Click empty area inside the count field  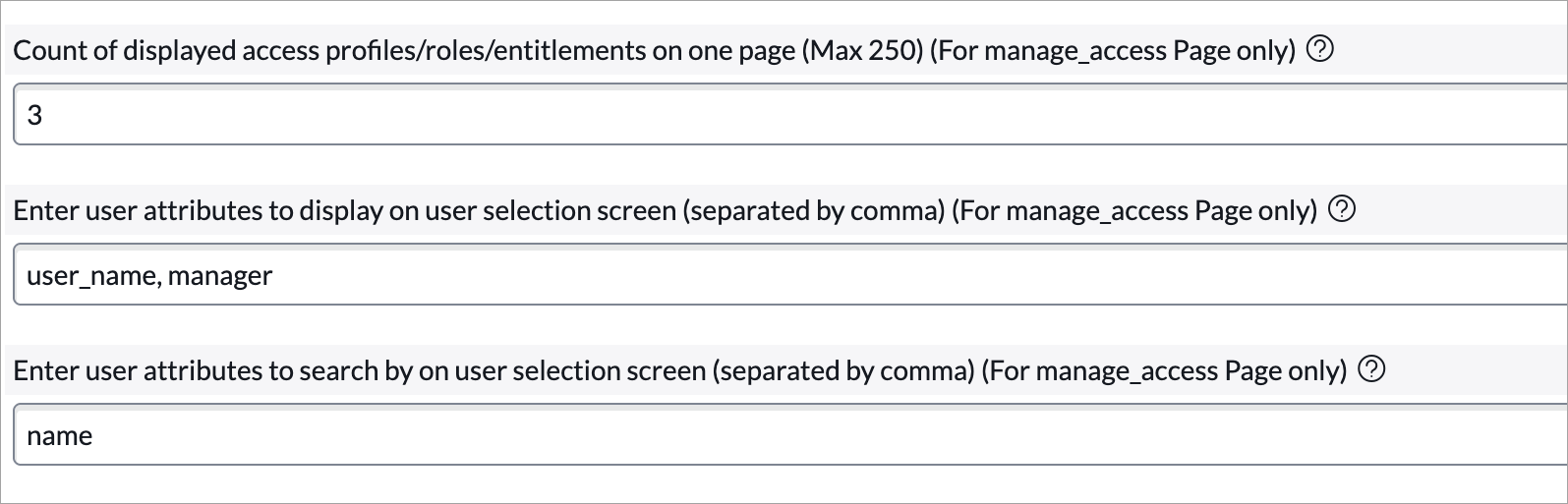coord(790,115)
